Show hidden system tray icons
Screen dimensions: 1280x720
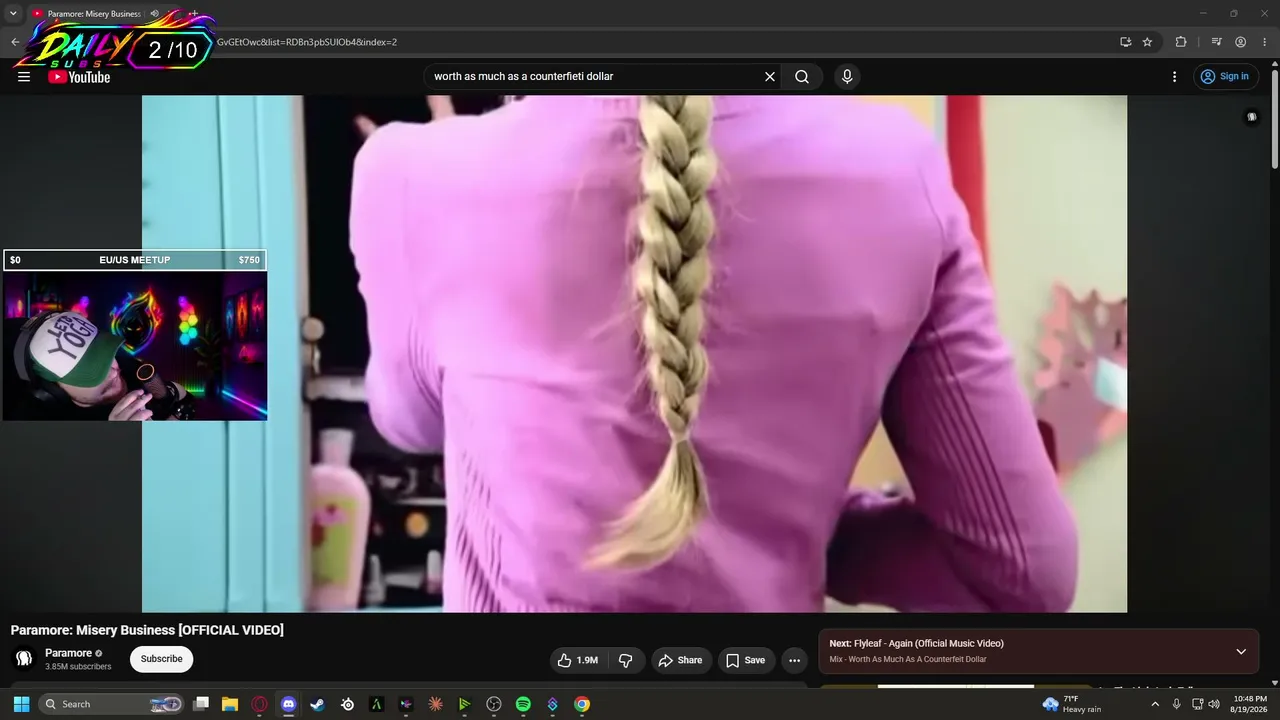click(1155, 704)
